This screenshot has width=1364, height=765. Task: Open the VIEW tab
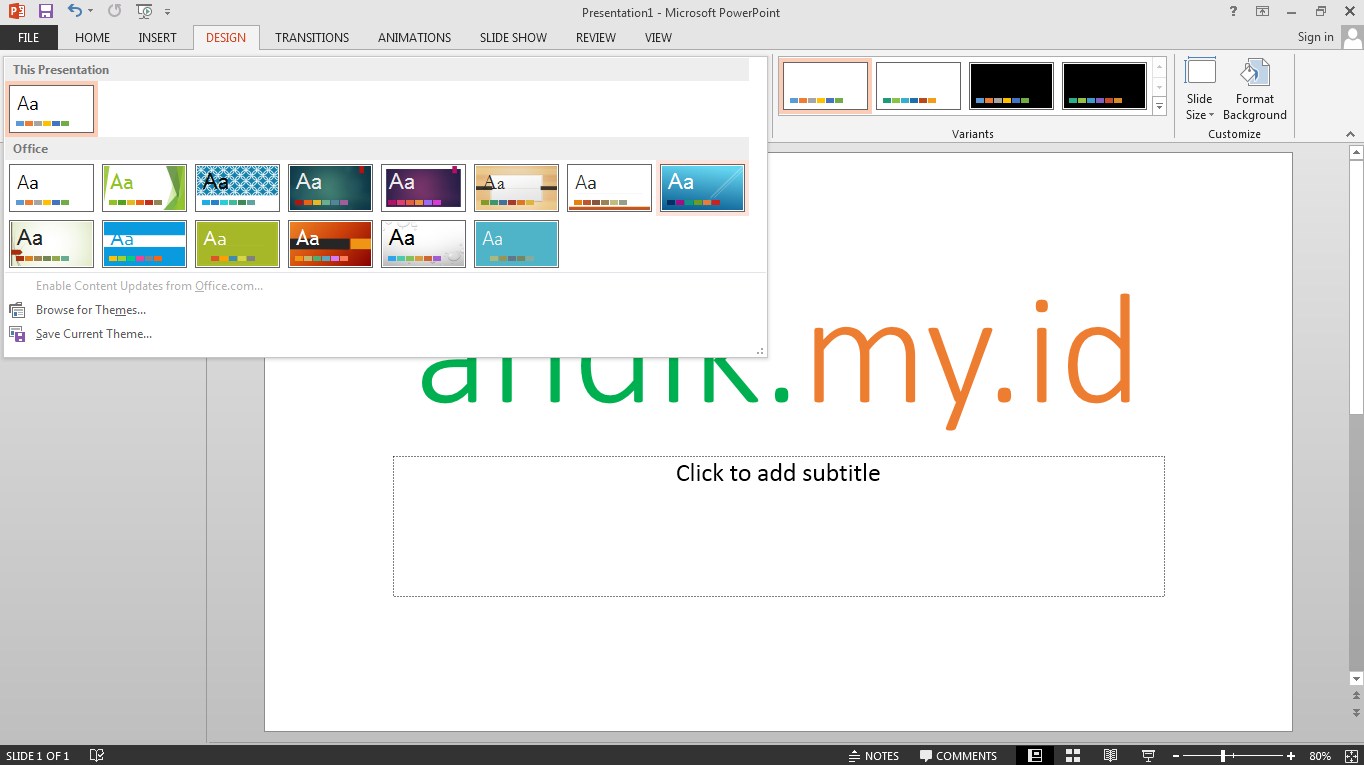658,38
